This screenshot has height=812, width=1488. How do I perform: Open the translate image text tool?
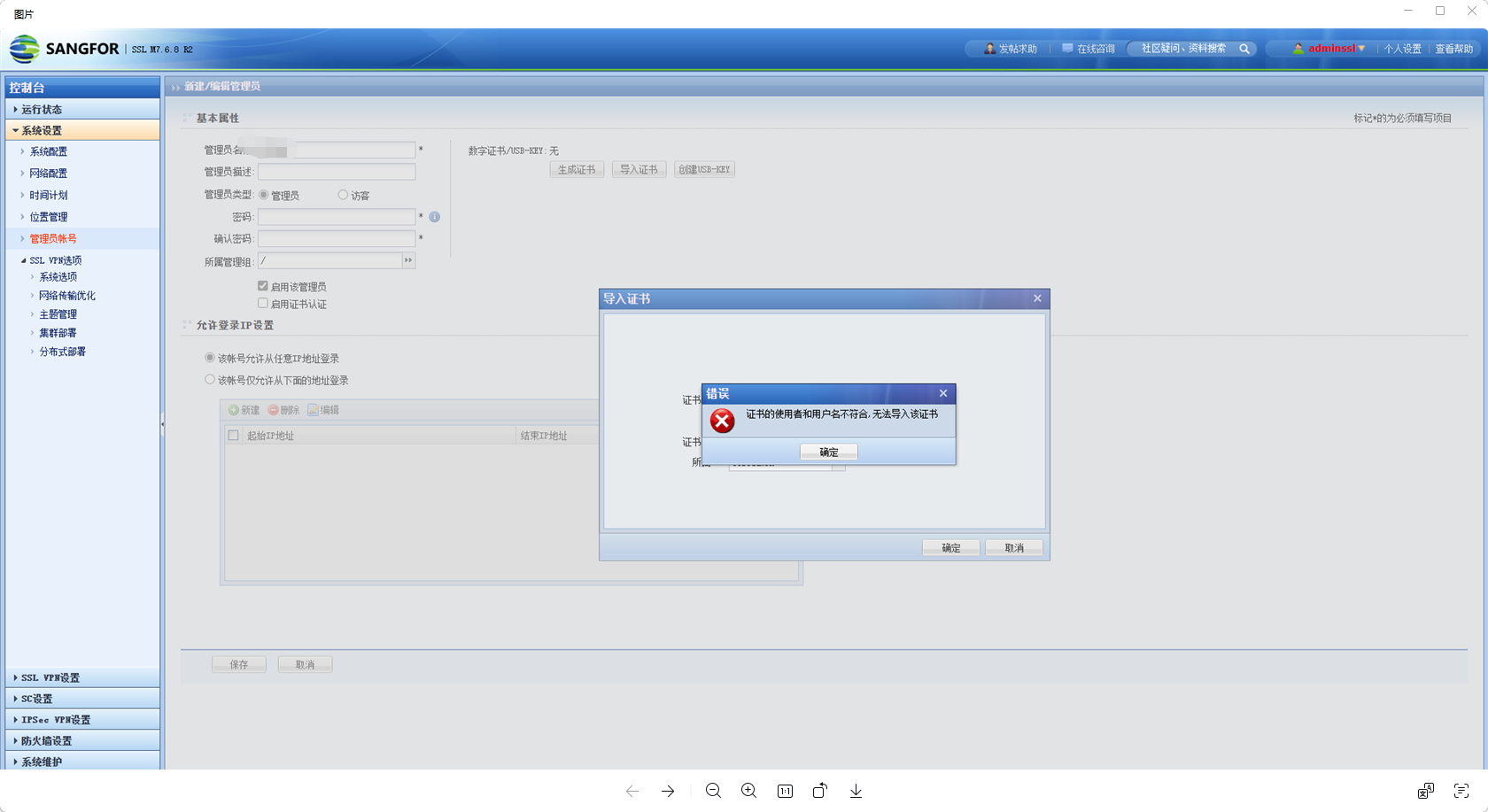point(1425,791)
